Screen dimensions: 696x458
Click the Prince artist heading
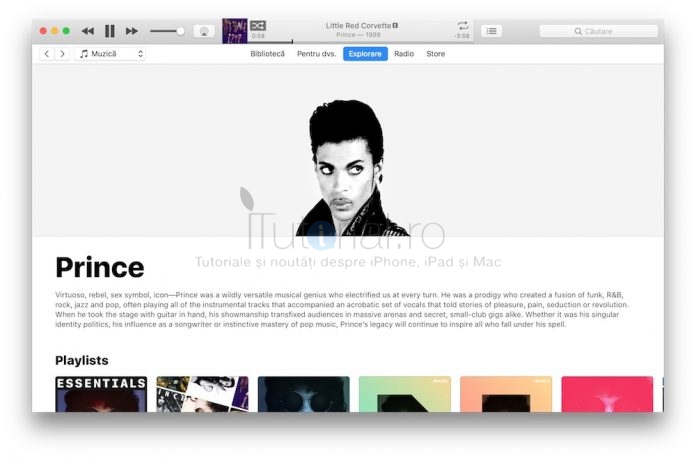[x=100, y=267]
